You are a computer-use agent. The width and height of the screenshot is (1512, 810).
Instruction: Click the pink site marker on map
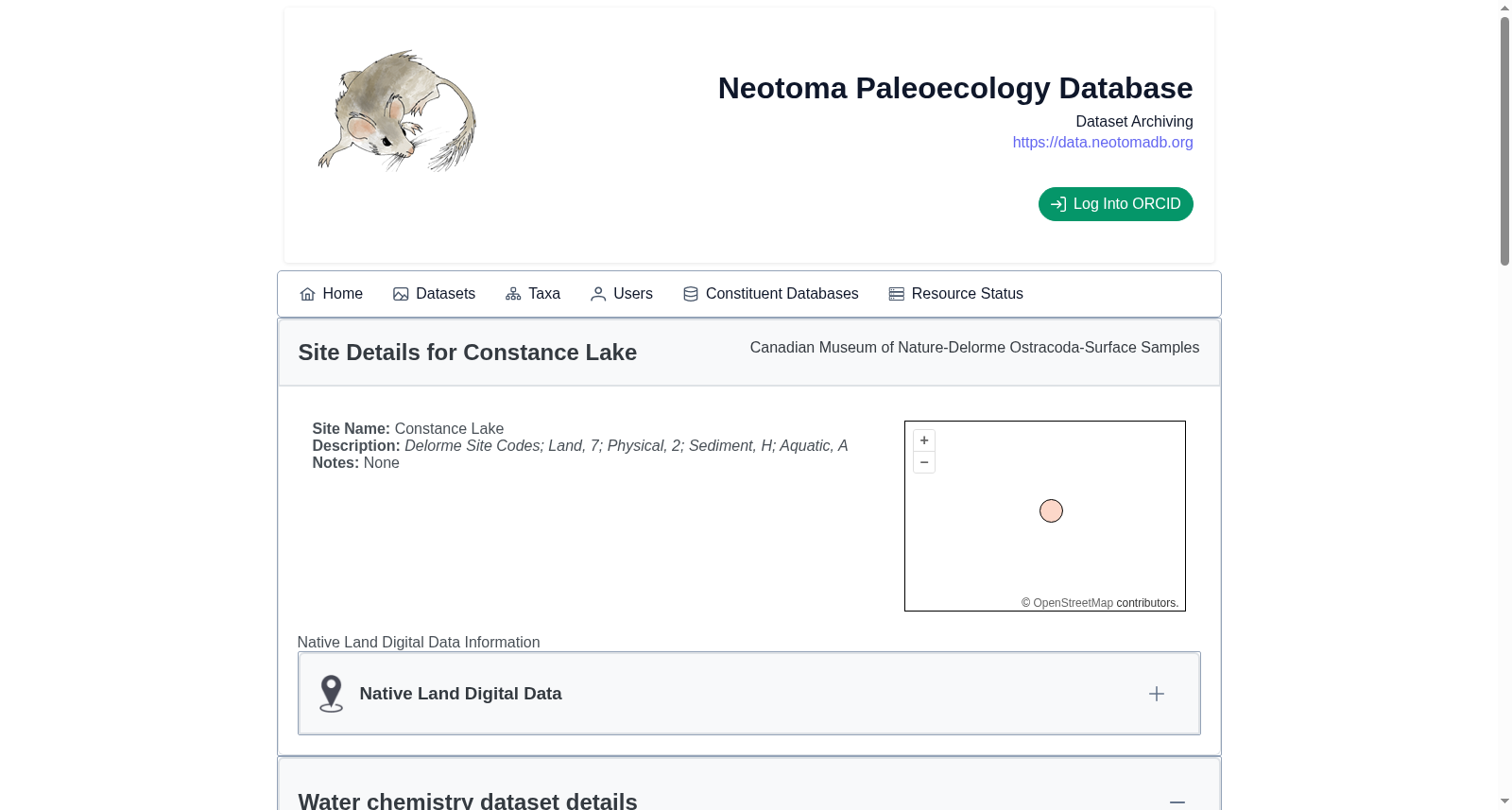coord(1051,511)
